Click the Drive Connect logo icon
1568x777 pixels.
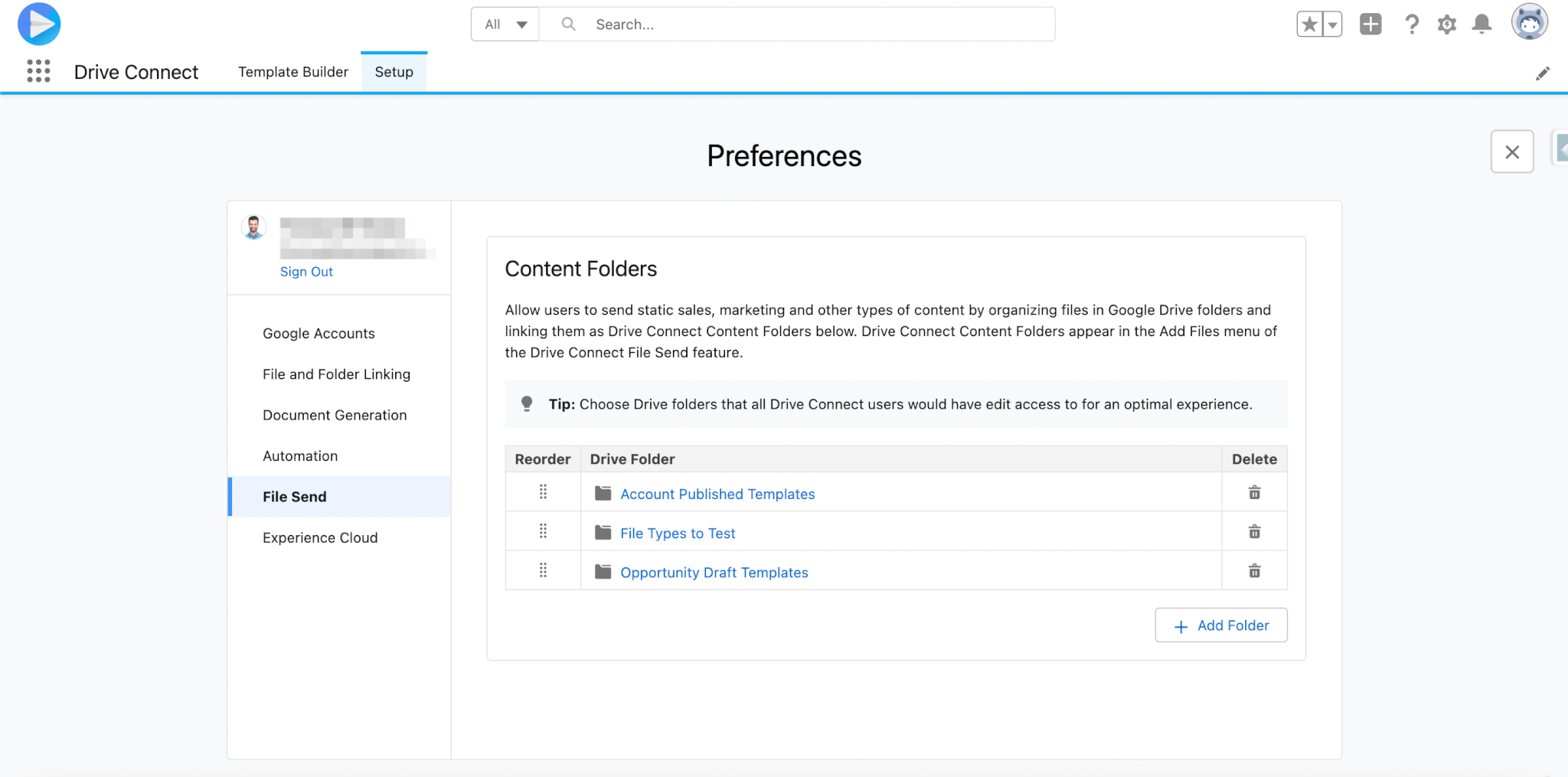39,24
